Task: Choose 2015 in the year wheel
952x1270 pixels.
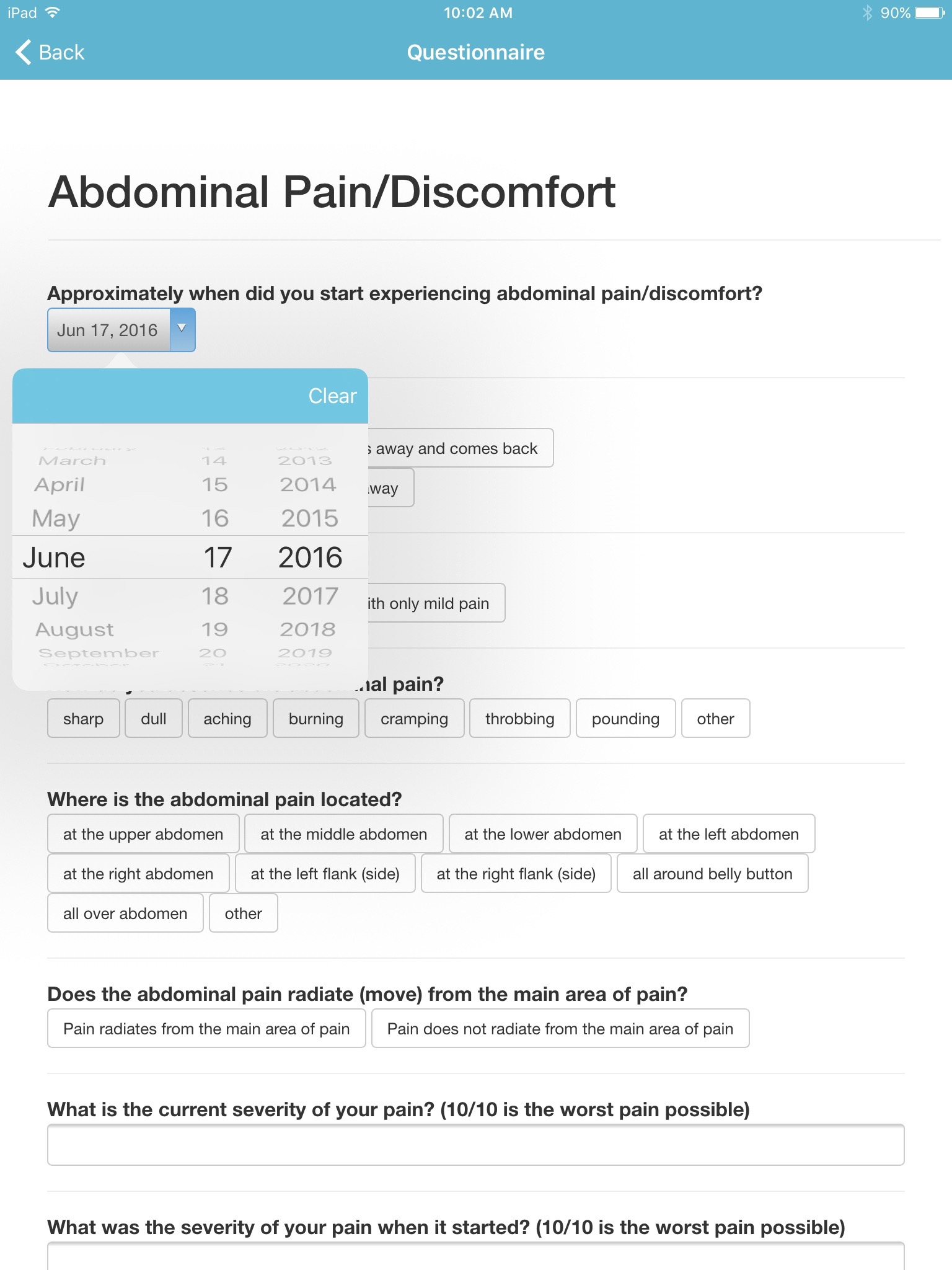Action: coord(310,518)
